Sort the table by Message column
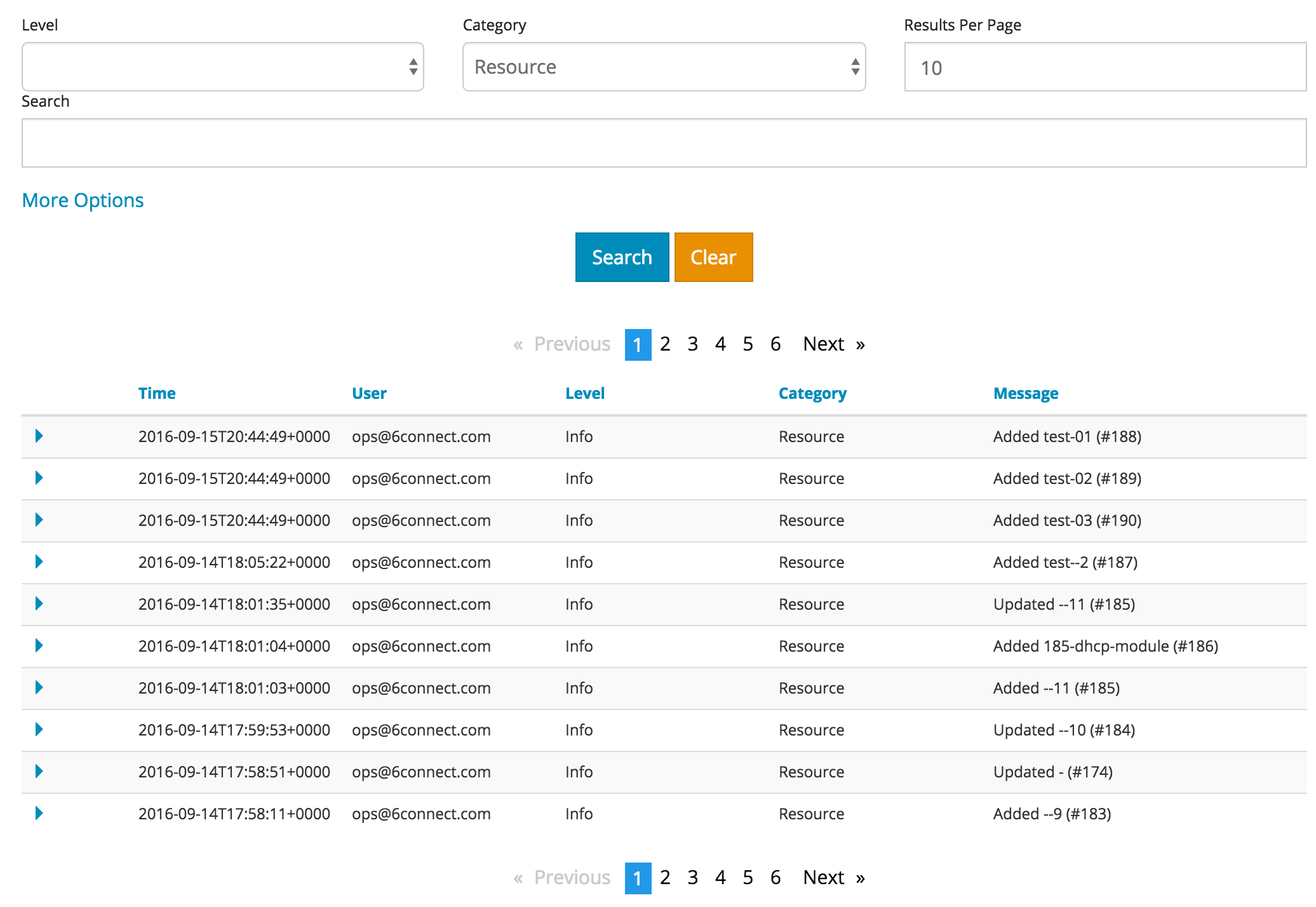The height and width of the screenshot is (907, 1316). [x=1025, y=393]
